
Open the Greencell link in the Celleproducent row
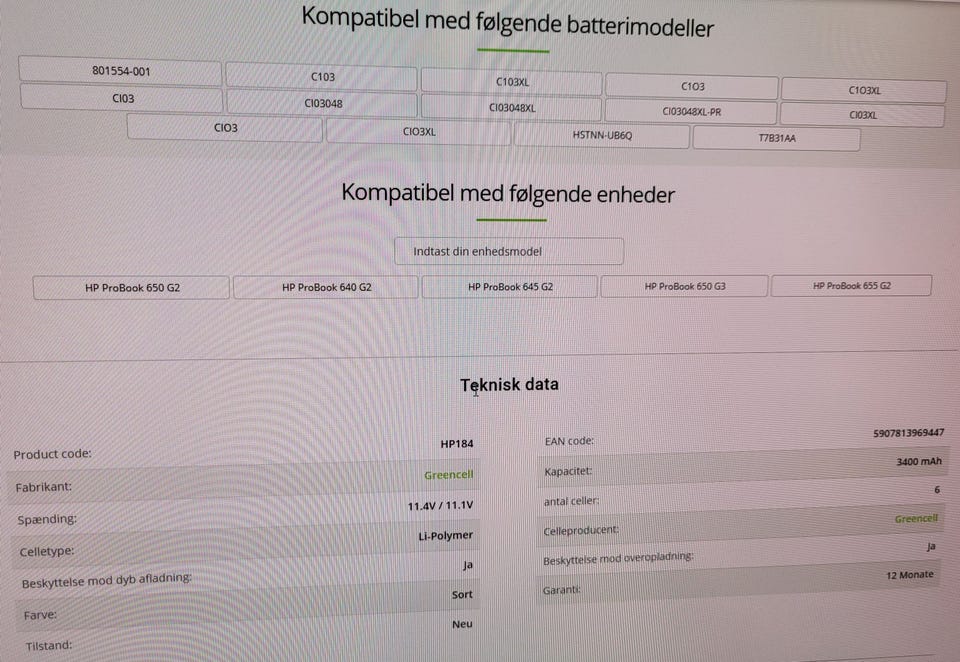(x=916, y=519)
